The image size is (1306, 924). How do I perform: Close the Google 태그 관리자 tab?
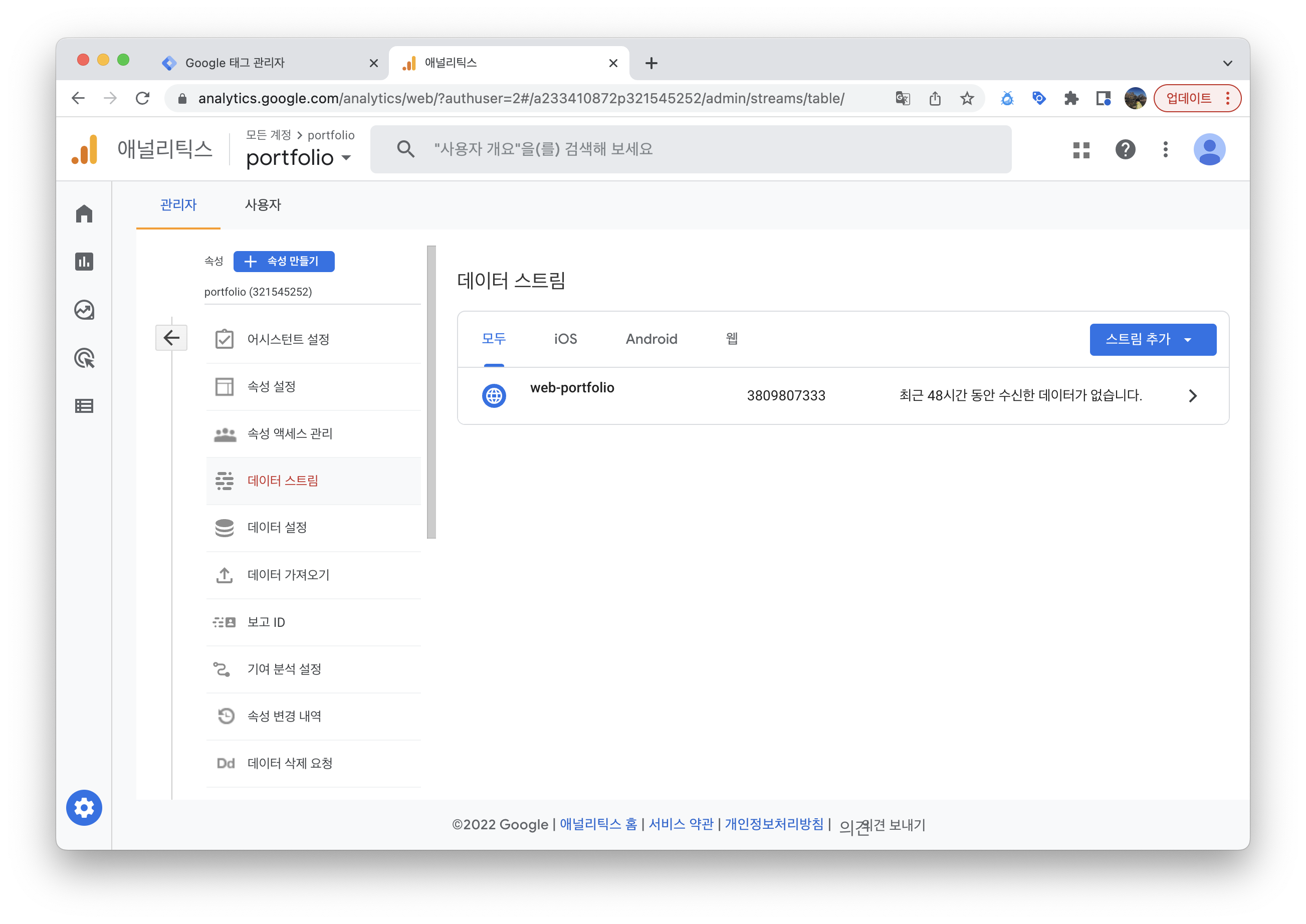point(374,63)
